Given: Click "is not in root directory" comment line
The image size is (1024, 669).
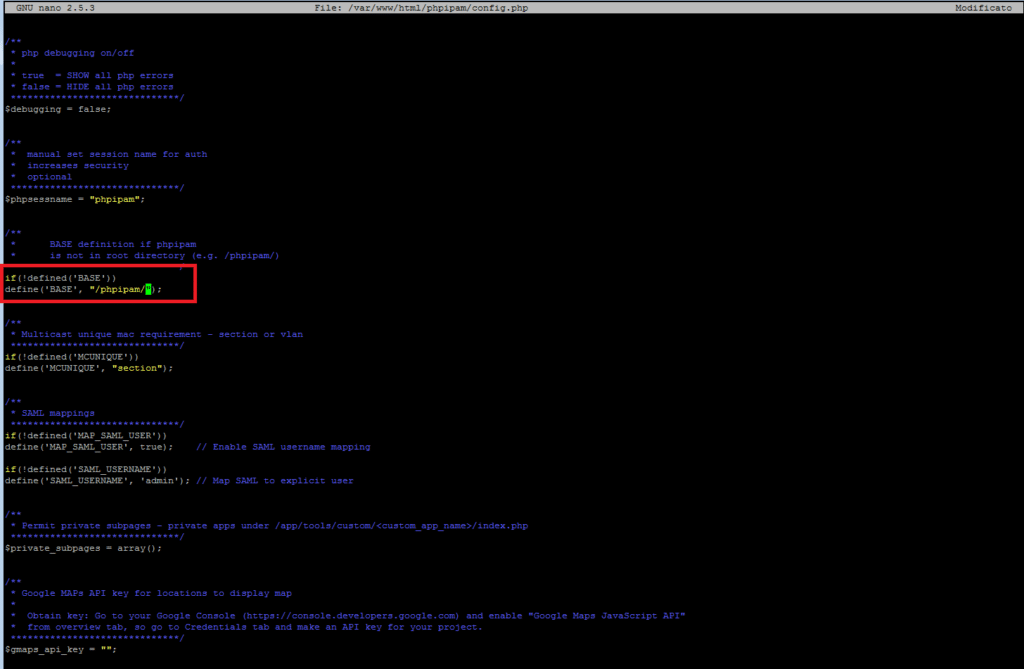Looking at the screenshot, I should coord(165,255).
